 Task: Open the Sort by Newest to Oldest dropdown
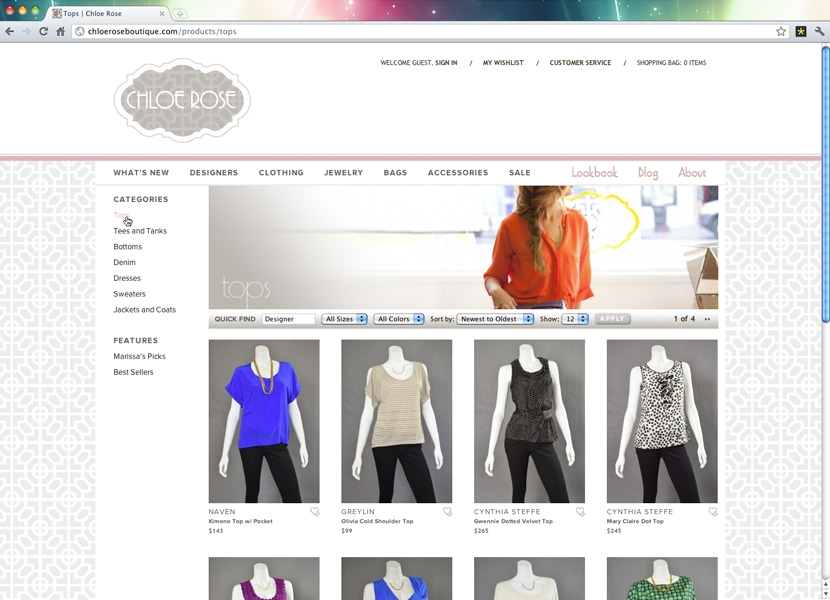point(495,319)
